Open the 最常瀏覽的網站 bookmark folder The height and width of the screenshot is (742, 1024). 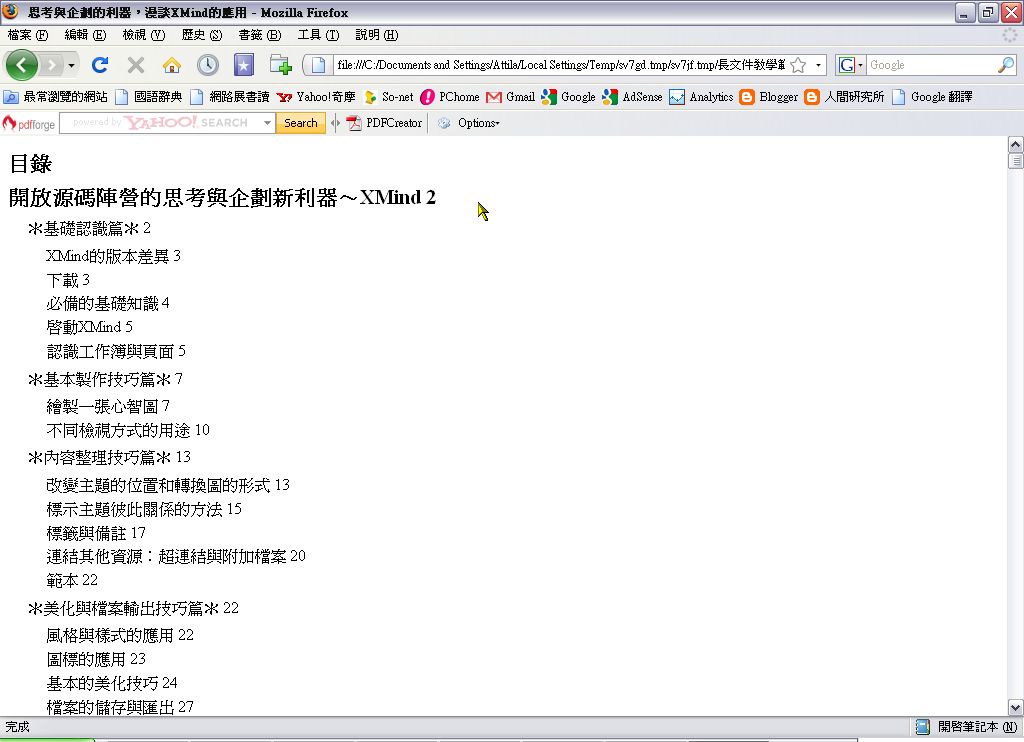point(56,97)
